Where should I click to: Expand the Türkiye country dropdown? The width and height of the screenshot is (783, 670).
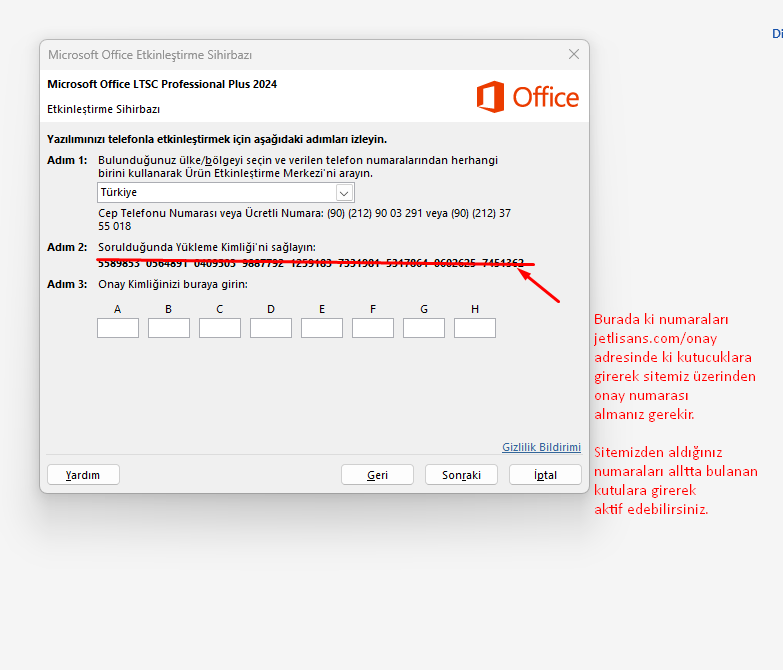(x=344, y=192)
